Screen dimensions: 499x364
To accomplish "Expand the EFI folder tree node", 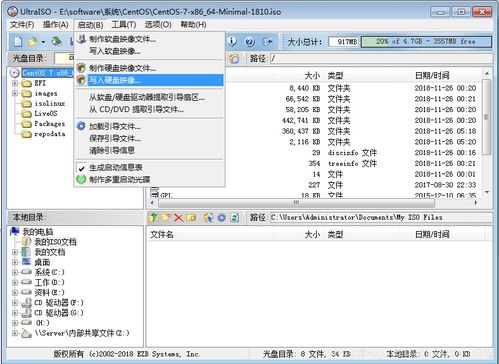I will [15, 83].
